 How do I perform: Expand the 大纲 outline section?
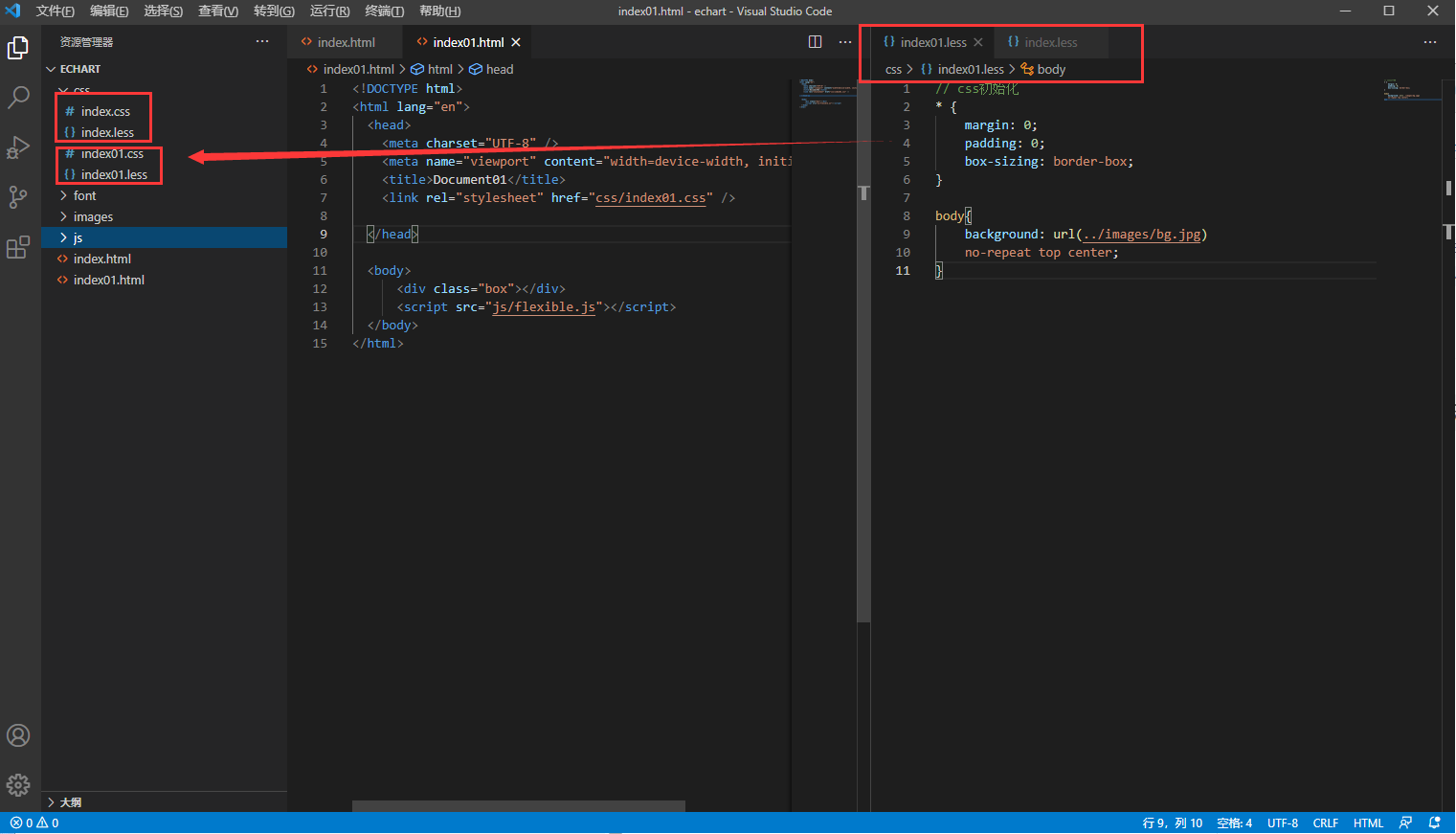[52, 802]
